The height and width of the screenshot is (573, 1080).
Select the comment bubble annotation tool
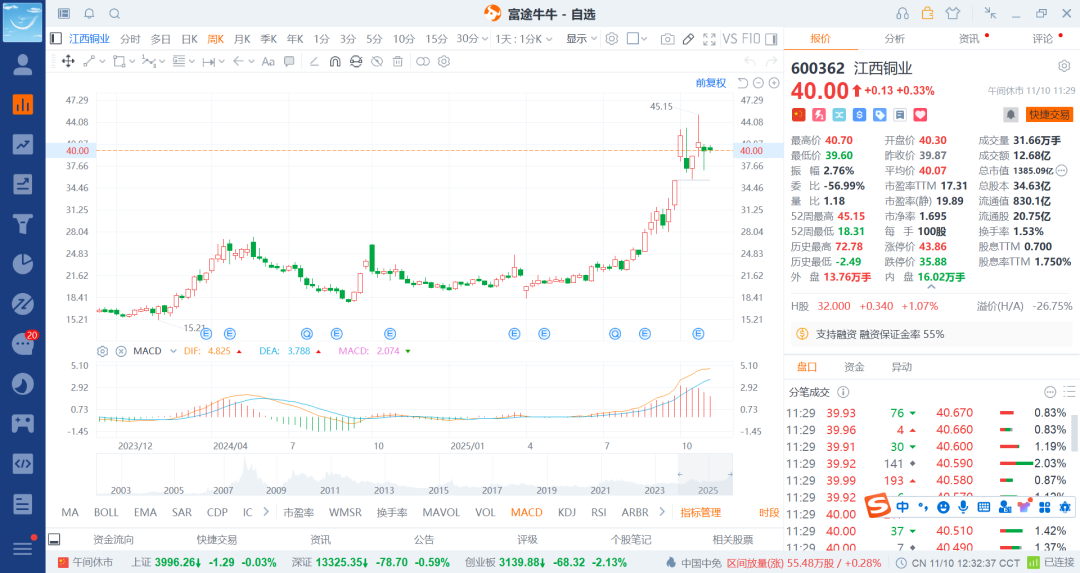[289, 61]
